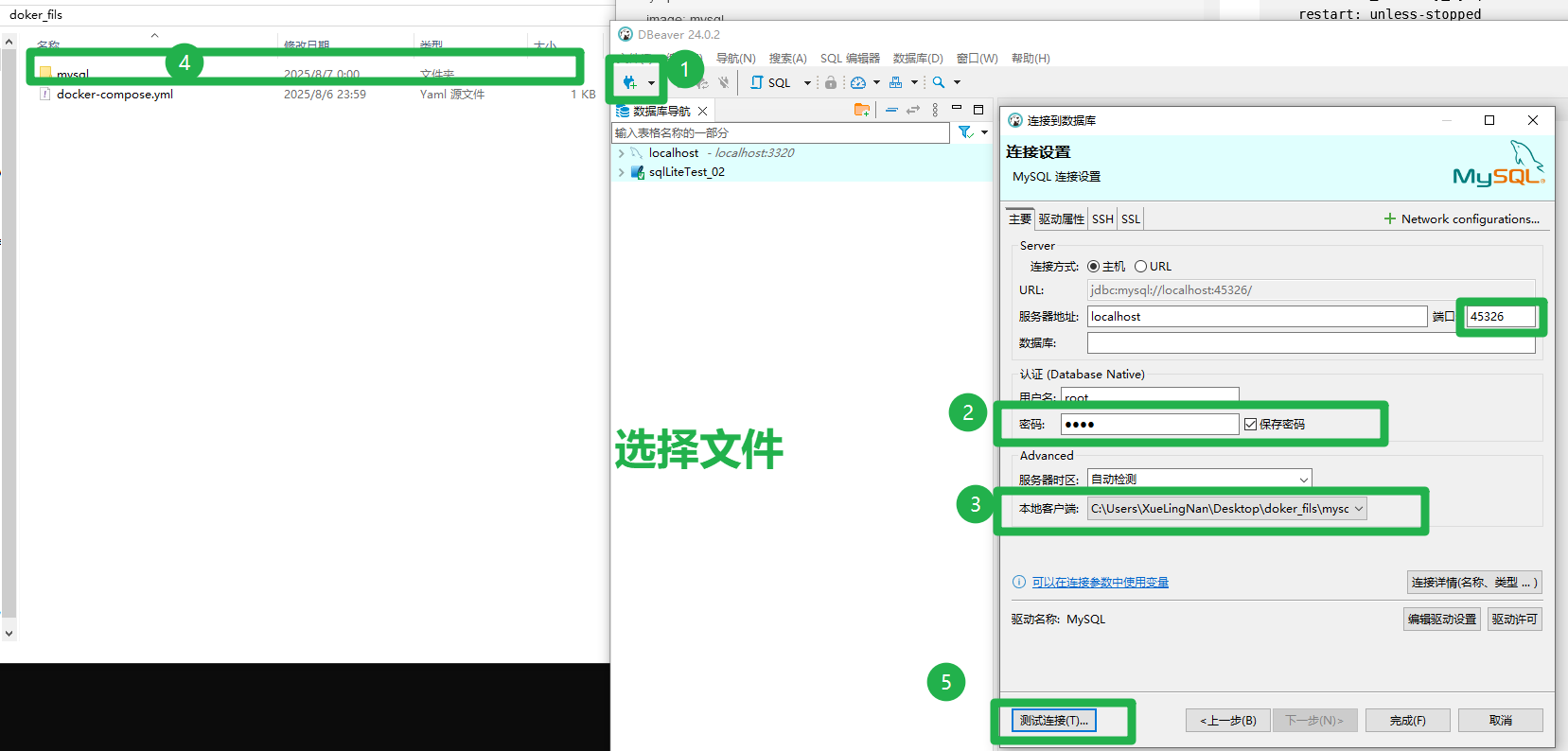Open the 数据库(D) menu

click(x=918, y=59)
